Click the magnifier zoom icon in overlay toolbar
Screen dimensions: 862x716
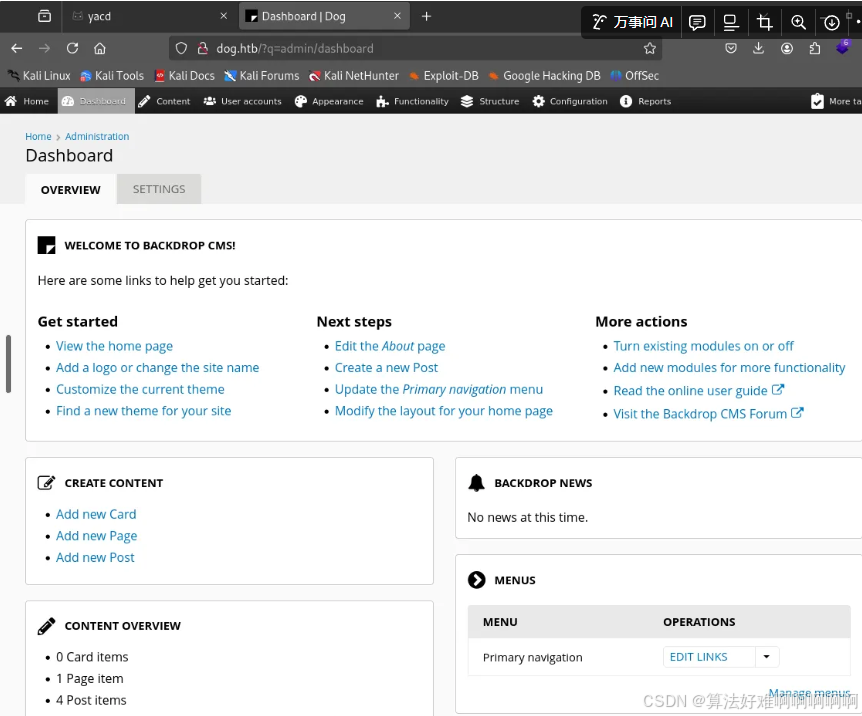coord(798,22)
